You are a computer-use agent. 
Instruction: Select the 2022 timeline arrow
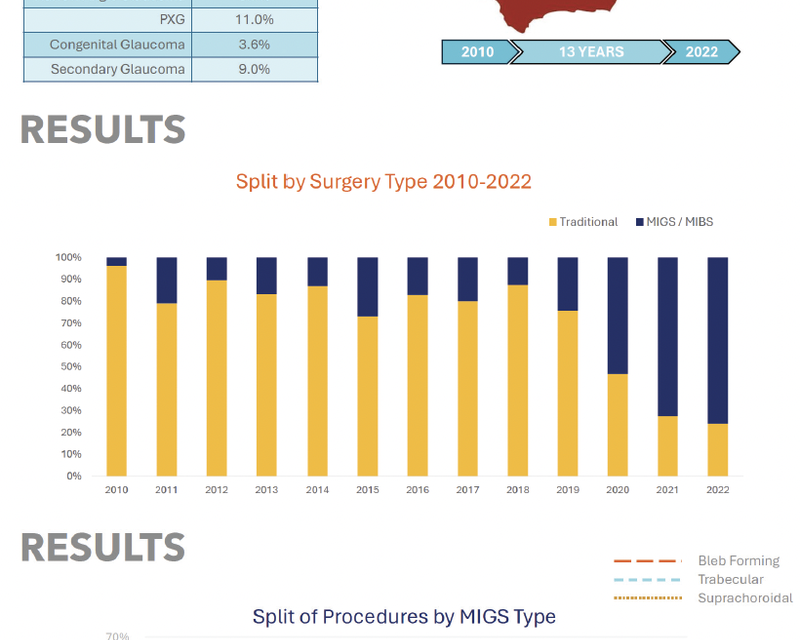coord(702,52)
